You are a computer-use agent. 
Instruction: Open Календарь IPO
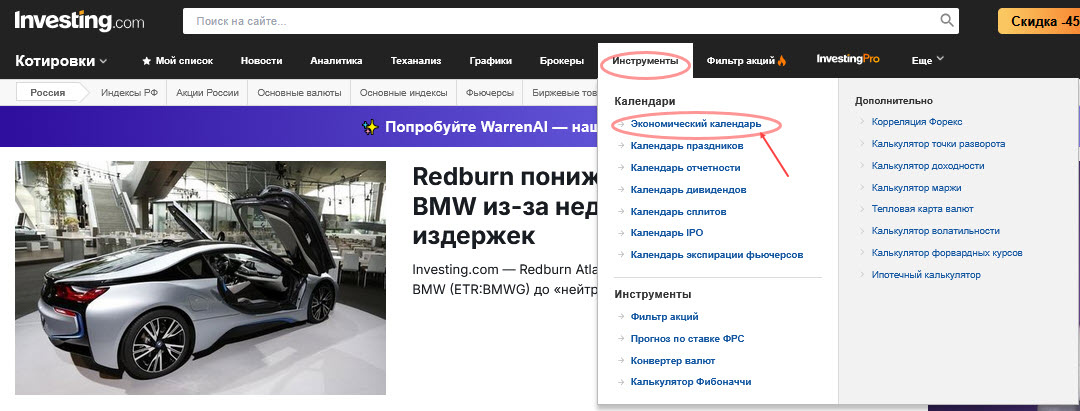point(667,233)
